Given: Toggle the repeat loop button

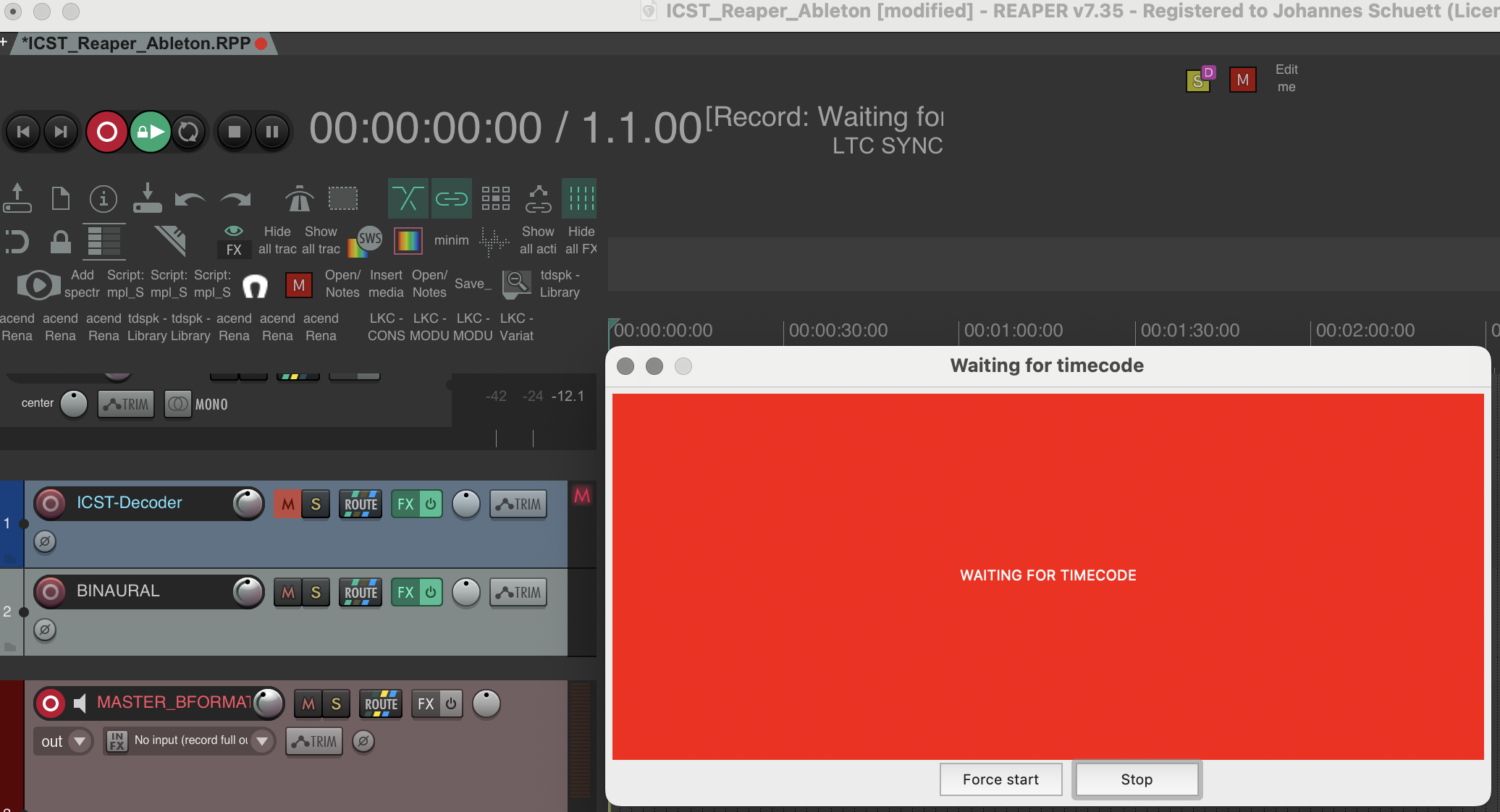Looking at the screenshot, I should tap(188, 132).
